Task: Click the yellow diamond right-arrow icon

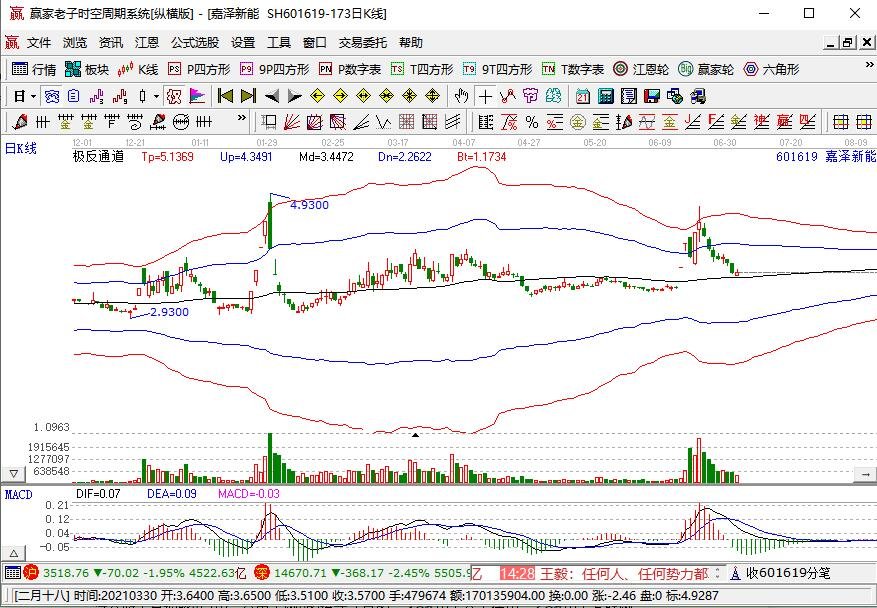Action: [340, 96]
